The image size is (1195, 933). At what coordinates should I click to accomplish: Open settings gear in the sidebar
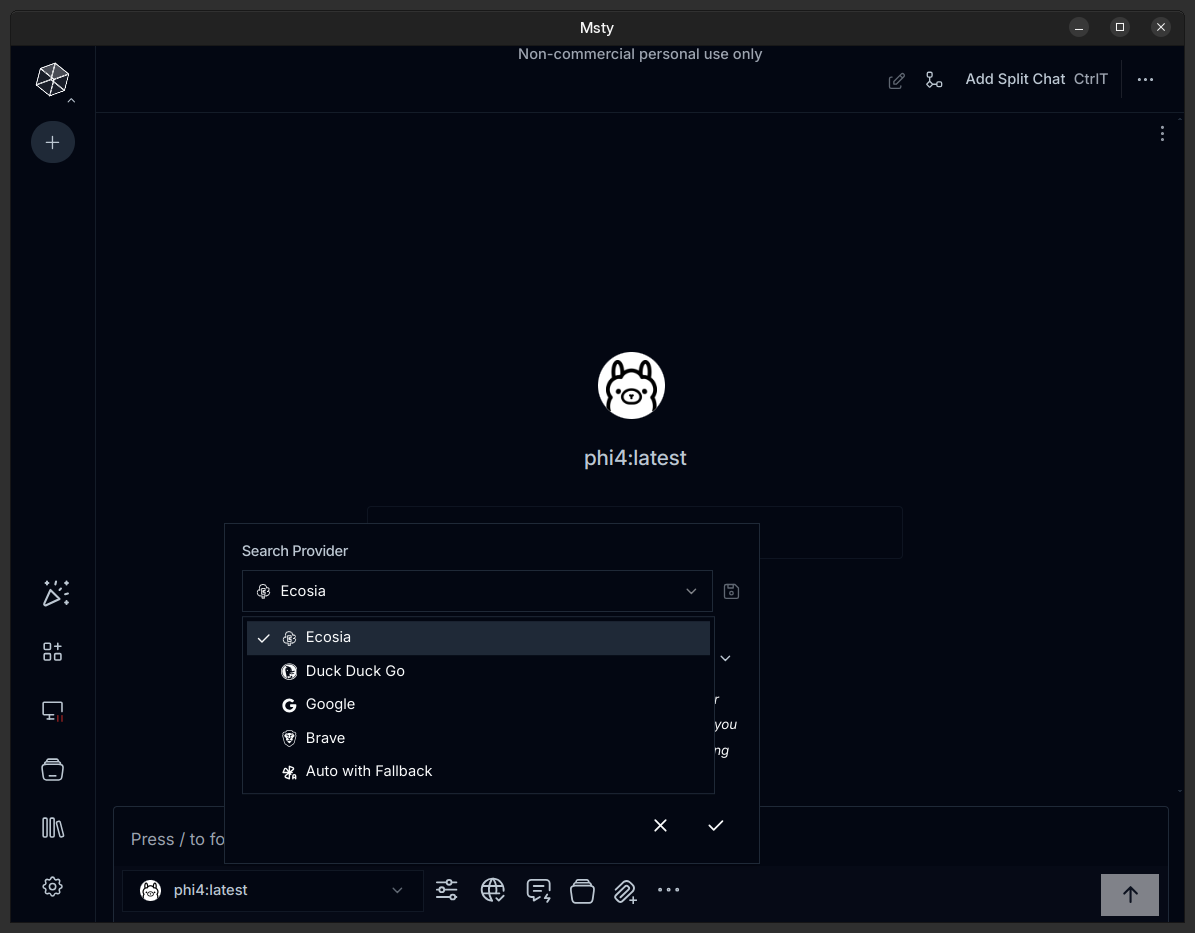(x=53, y=886)
